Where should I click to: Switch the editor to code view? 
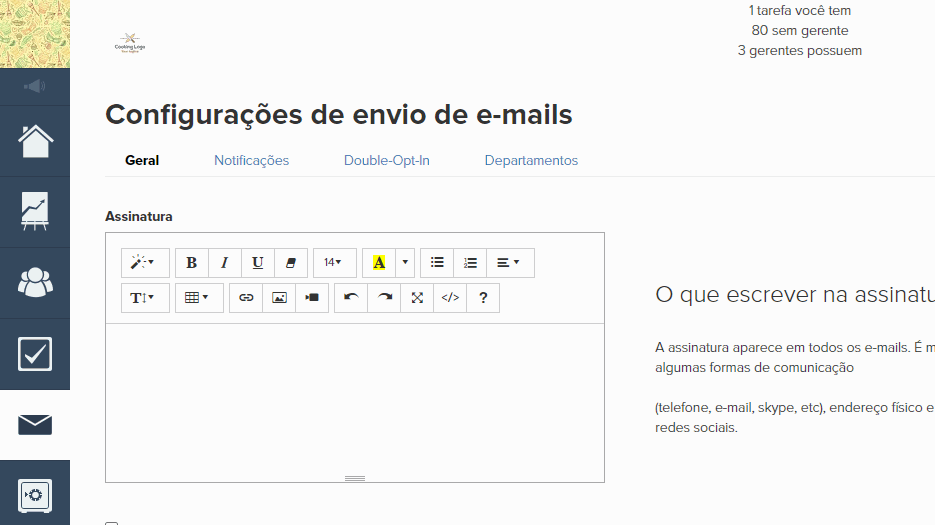click(450, 298)
